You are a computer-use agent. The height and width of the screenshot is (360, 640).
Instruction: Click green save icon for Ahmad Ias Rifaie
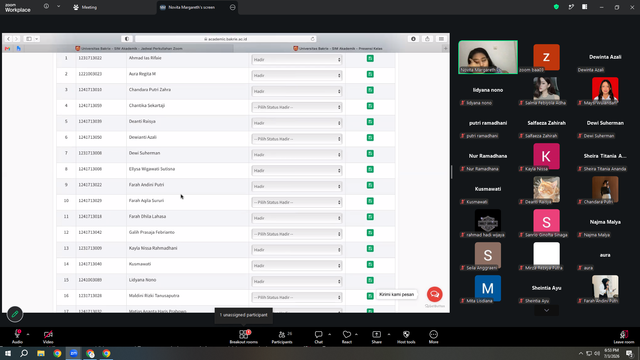(x=370, y=58)
